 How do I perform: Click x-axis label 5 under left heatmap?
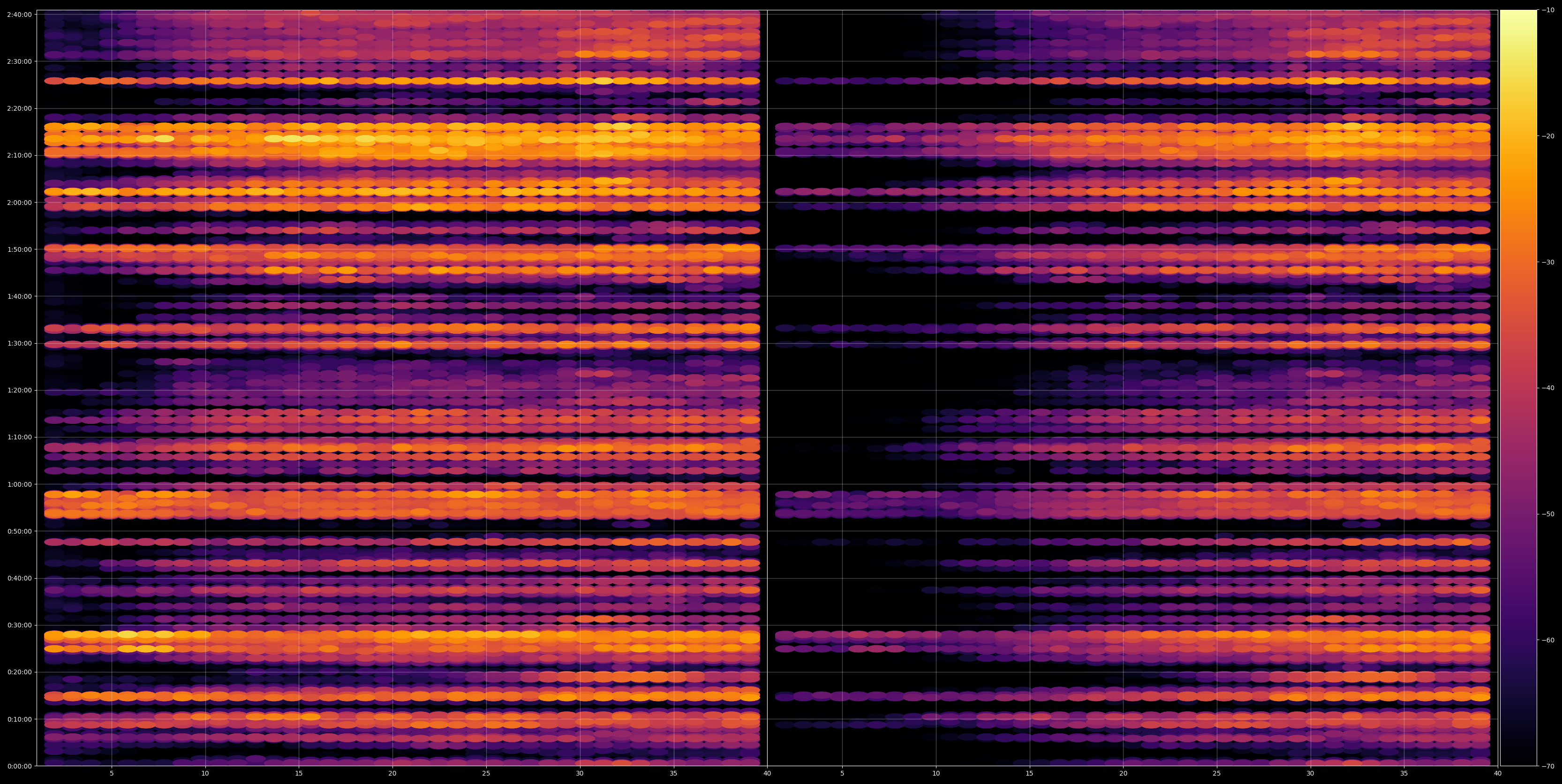(112, 774)
